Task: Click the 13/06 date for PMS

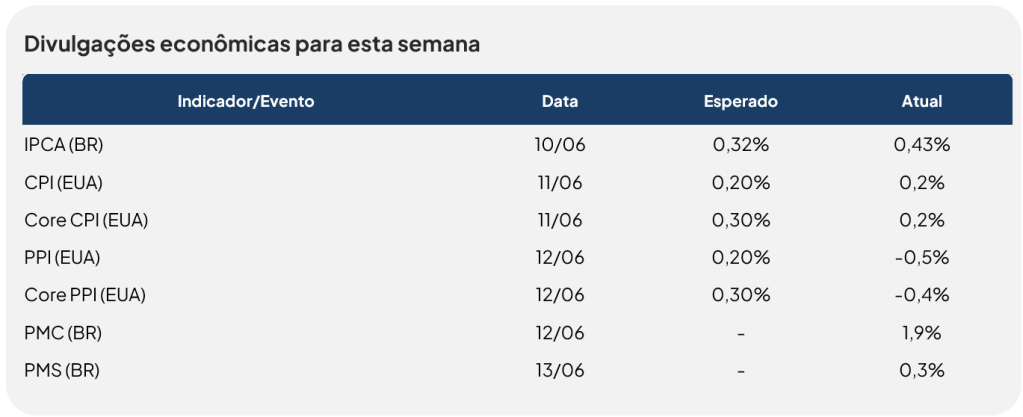Action: click(560, 371)
